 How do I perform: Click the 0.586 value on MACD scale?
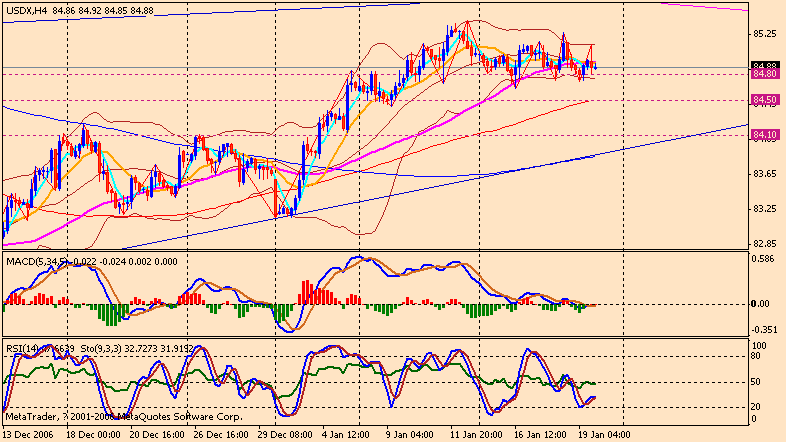tap(765, 259)
